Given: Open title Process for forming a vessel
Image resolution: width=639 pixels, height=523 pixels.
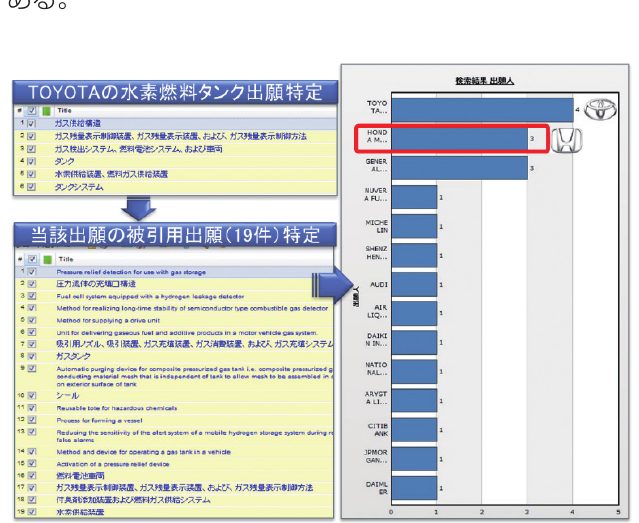Looking at the screenshot, I should pos(99,420).
